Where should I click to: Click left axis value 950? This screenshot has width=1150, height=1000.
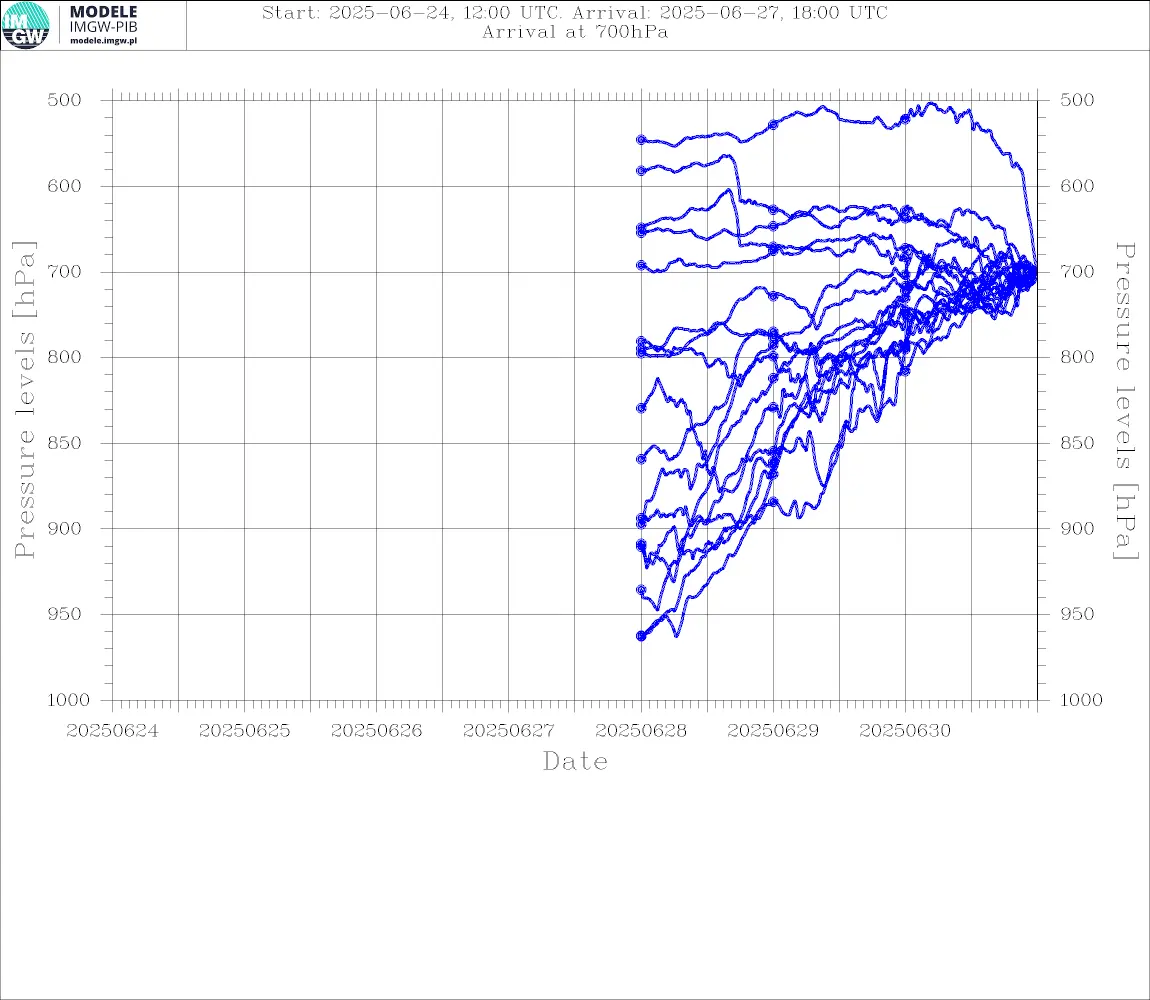[x=65, y=613]
